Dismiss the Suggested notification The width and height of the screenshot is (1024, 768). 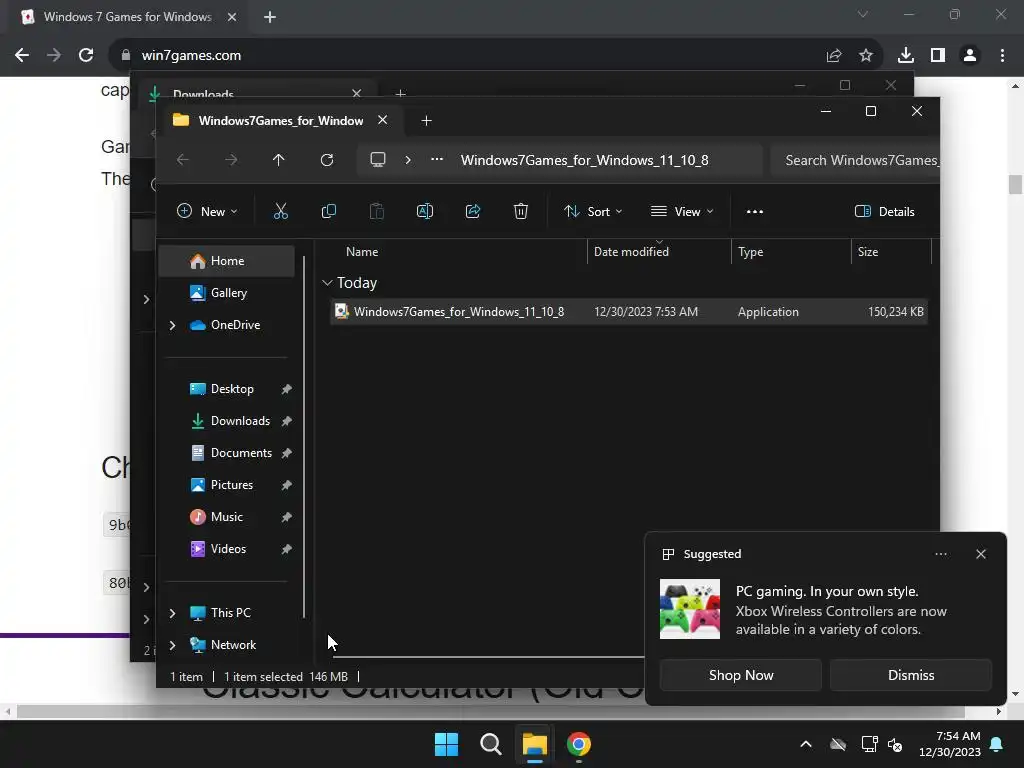910,675
